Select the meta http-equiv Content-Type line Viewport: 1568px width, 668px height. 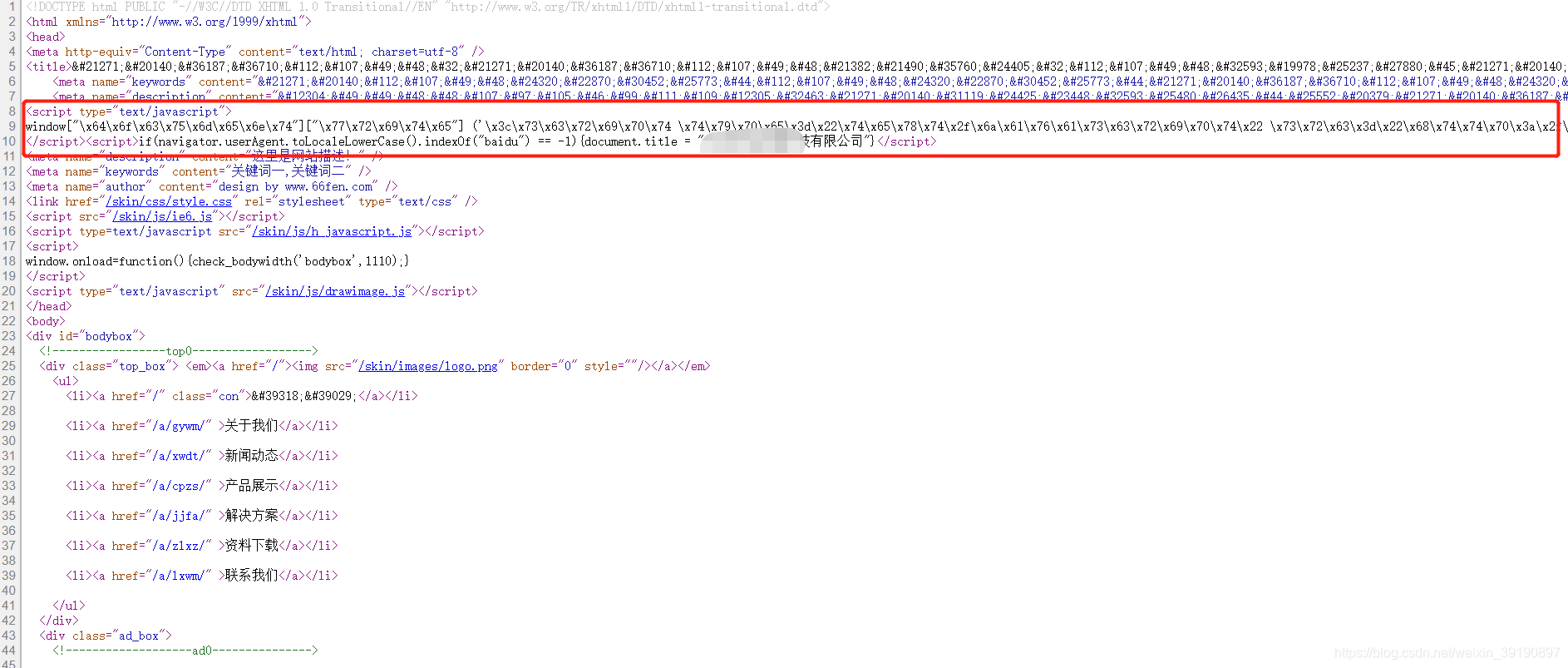click(x=255, y=52)
